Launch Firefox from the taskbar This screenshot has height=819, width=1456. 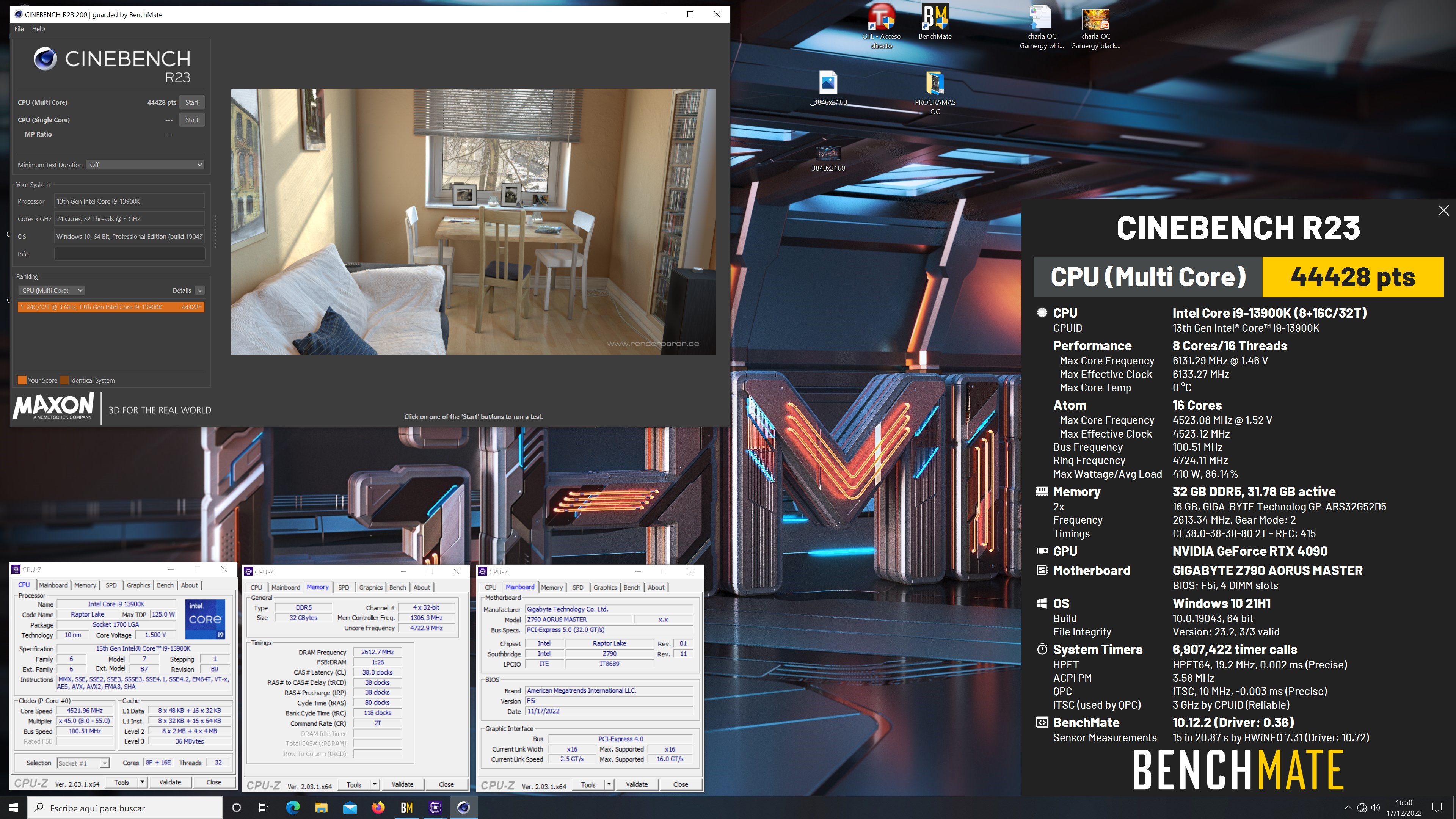coord(378,808)
